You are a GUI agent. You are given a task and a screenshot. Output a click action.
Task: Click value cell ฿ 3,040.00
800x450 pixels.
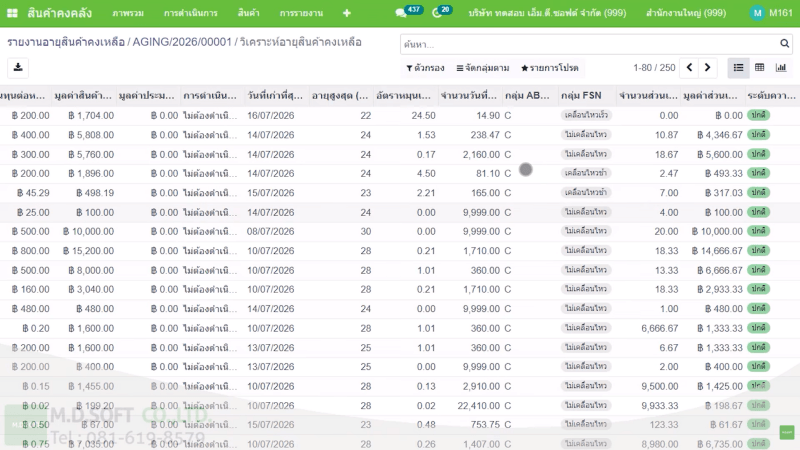click(x=91, y=290)
